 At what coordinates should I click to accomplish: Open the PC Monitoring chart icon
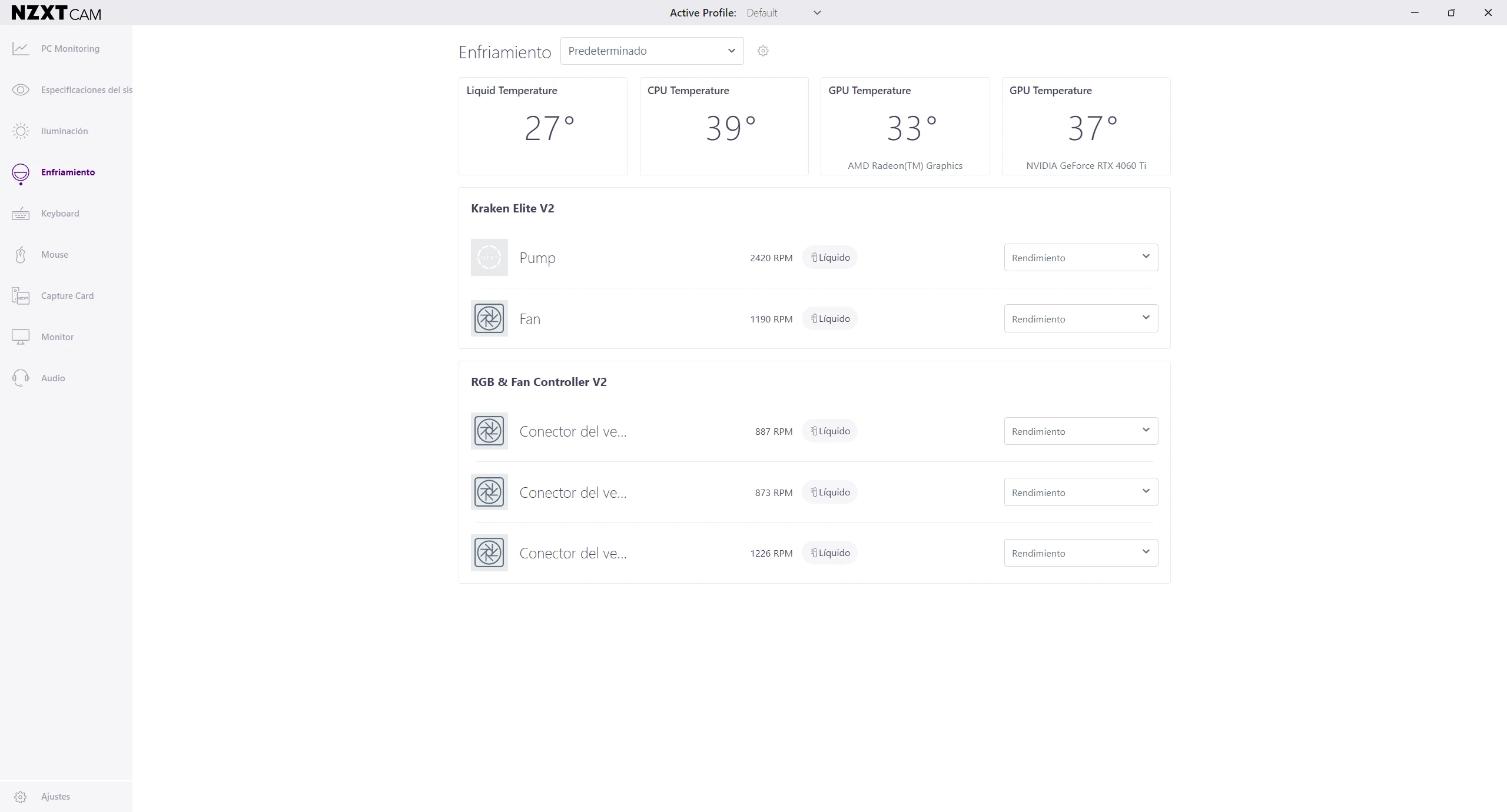point(21,49)
